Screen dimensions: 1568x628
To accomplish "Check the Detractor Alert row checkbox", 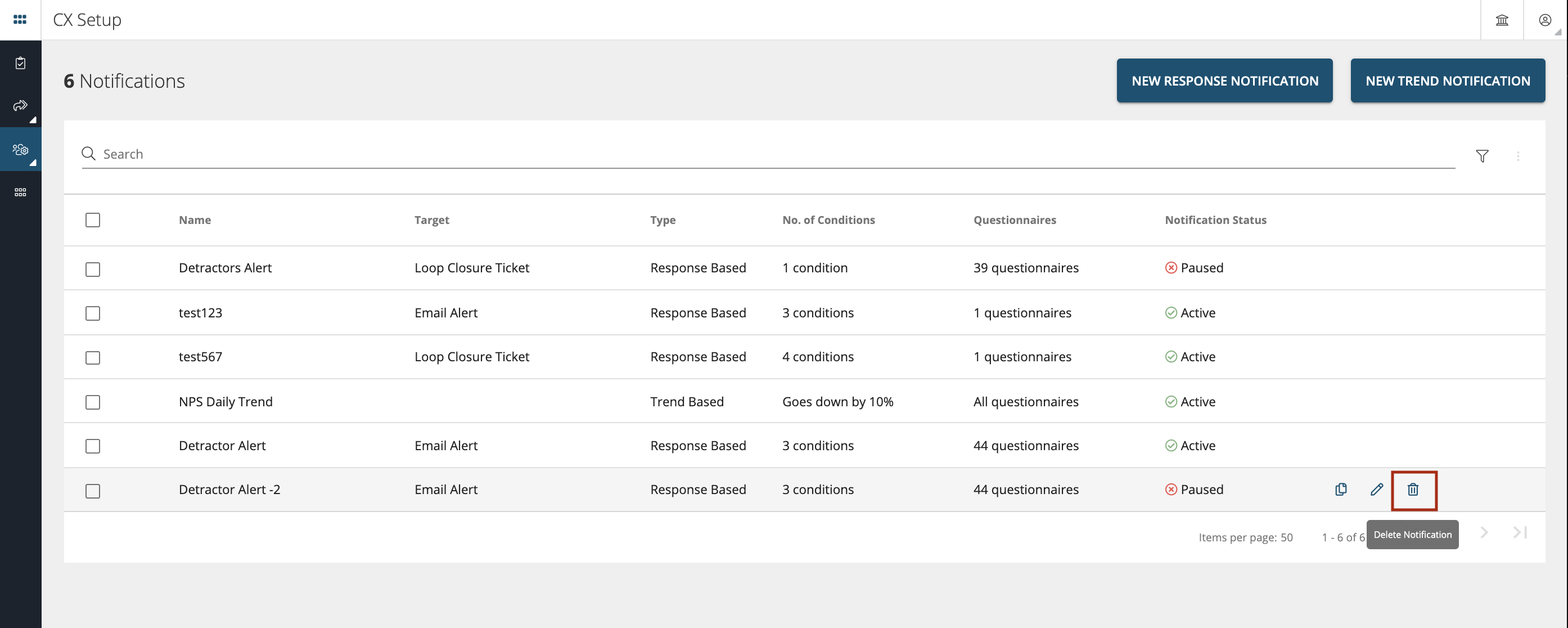I will (x=93, y=446).
